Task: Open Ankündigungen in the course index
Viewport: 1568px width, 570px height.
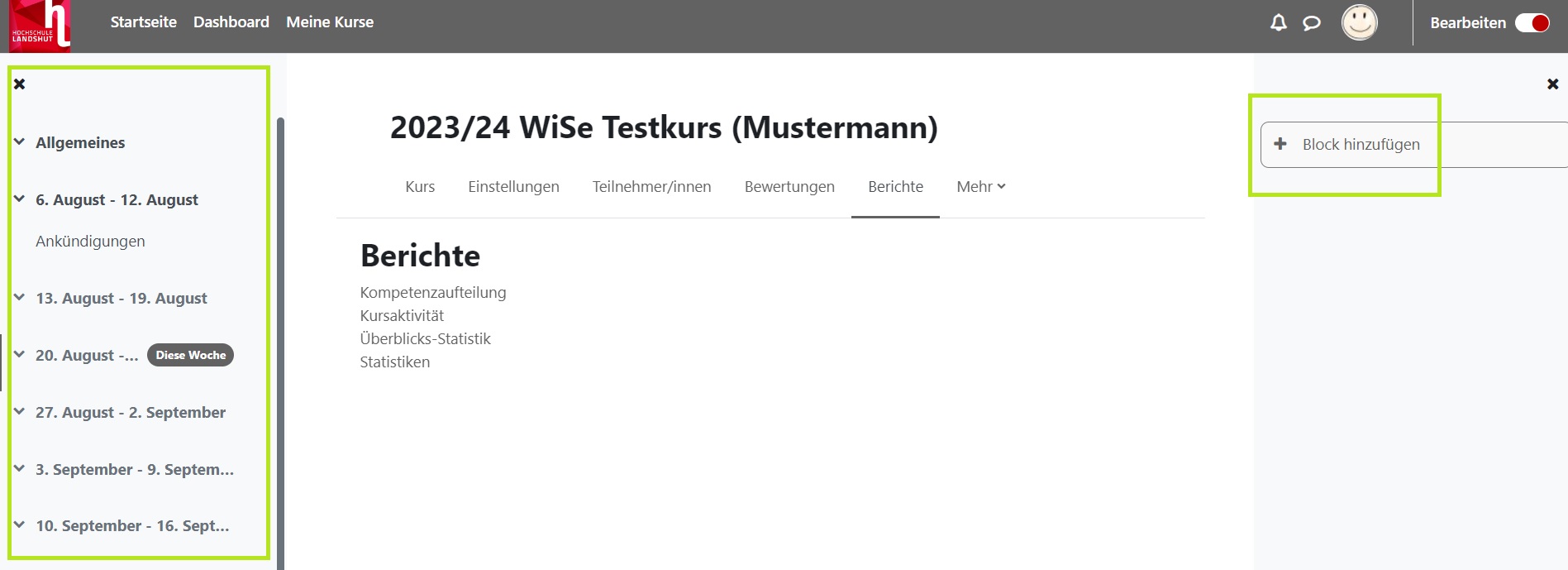Action: pyautogui.click(x=90, y=241)
